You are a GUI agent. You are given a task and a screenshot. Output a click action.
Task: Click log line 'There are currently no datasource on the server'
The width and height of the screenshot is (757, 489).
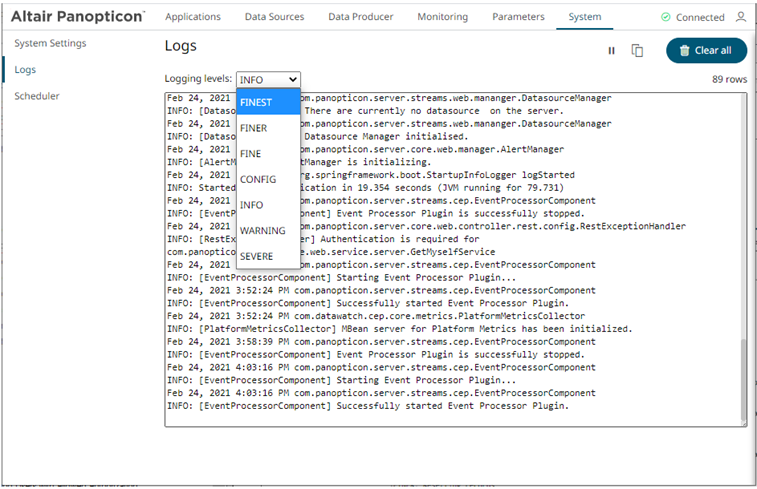coord(365,111)
